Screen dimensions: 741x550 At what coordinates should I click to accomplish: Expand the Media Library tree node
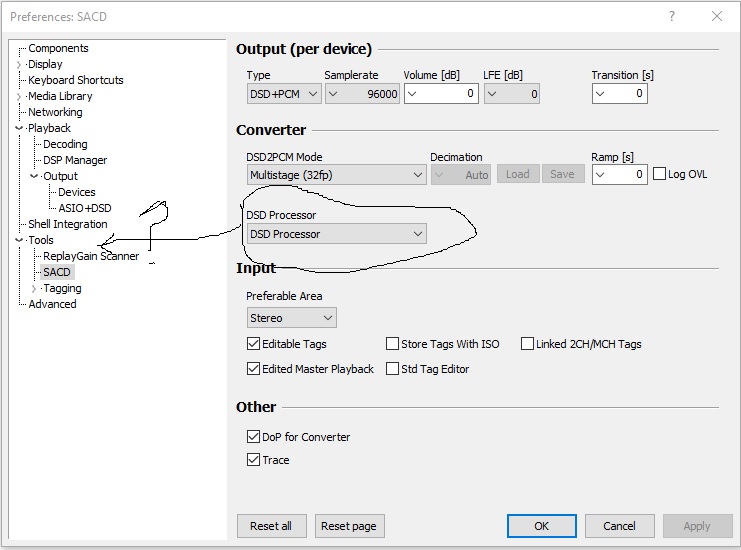point(19,96)
